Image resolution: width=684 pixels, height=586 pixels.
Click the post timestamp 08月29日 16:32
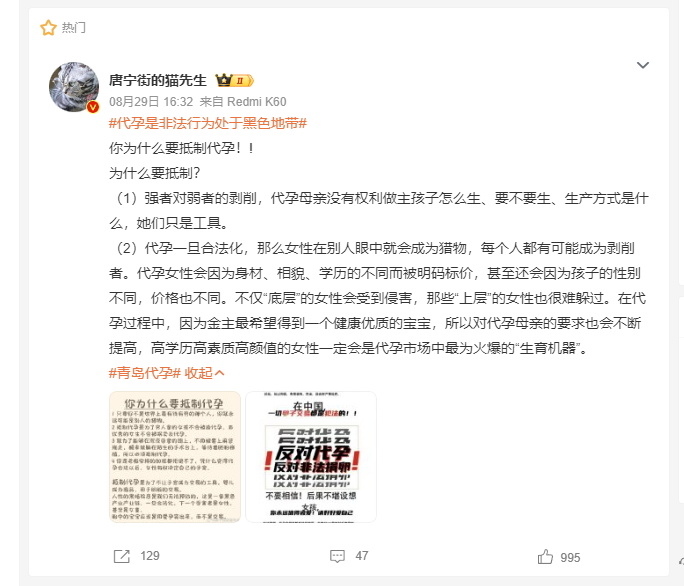(151, 102)
